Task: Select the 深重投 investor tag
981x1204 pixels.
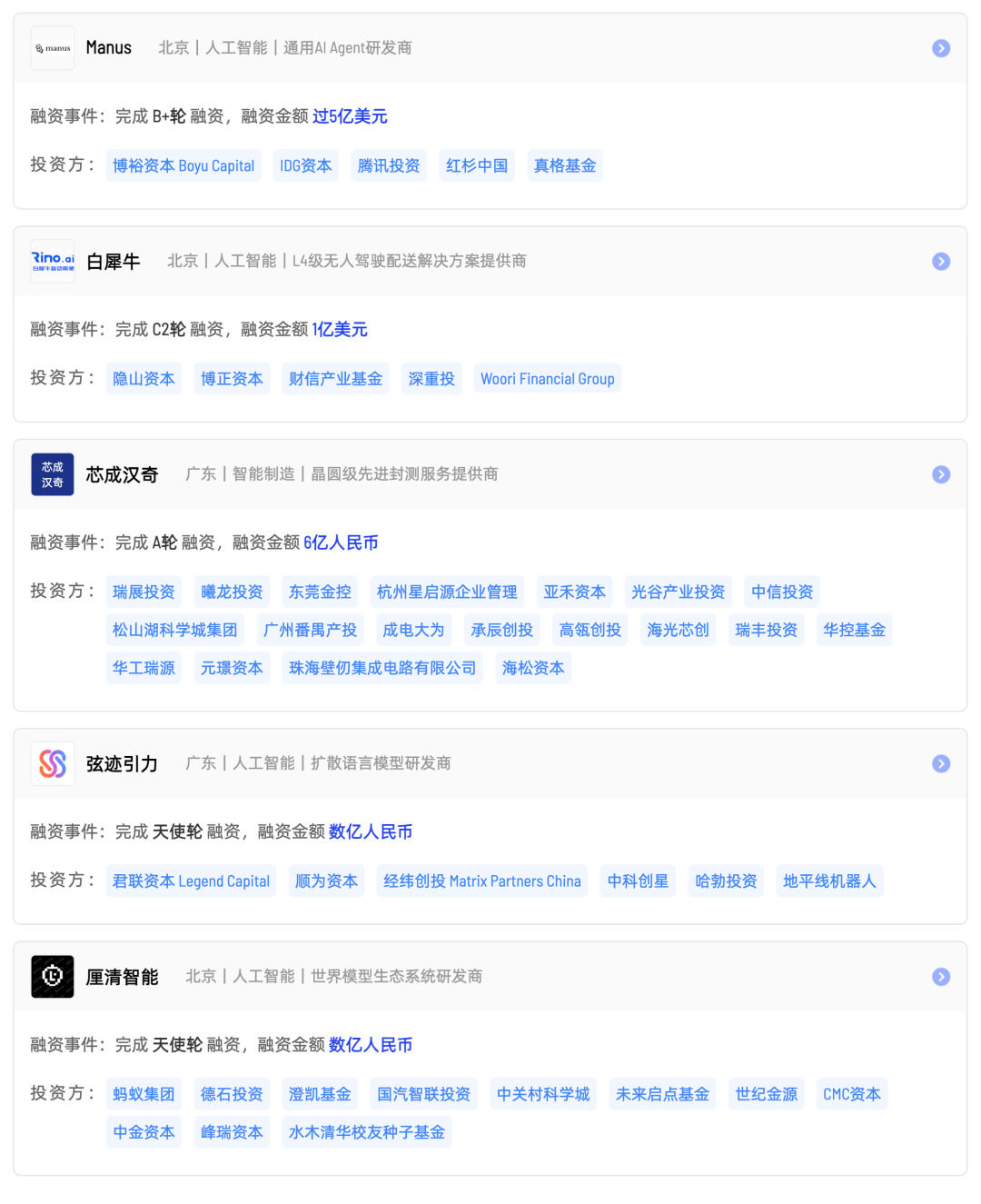Action: (x=431, y=379)
